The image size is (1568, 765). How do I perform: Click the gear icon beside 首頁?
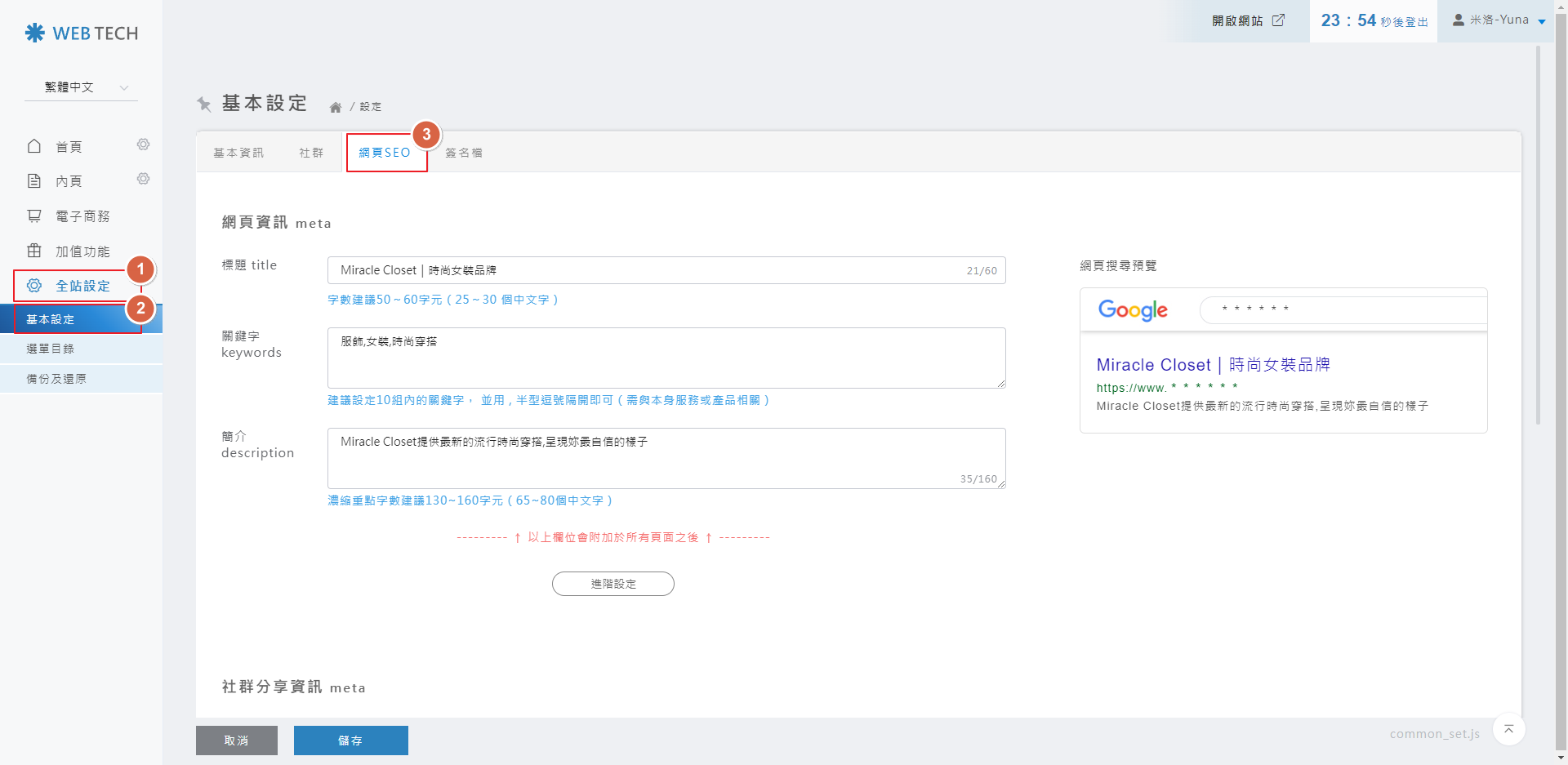pos(143,145)
